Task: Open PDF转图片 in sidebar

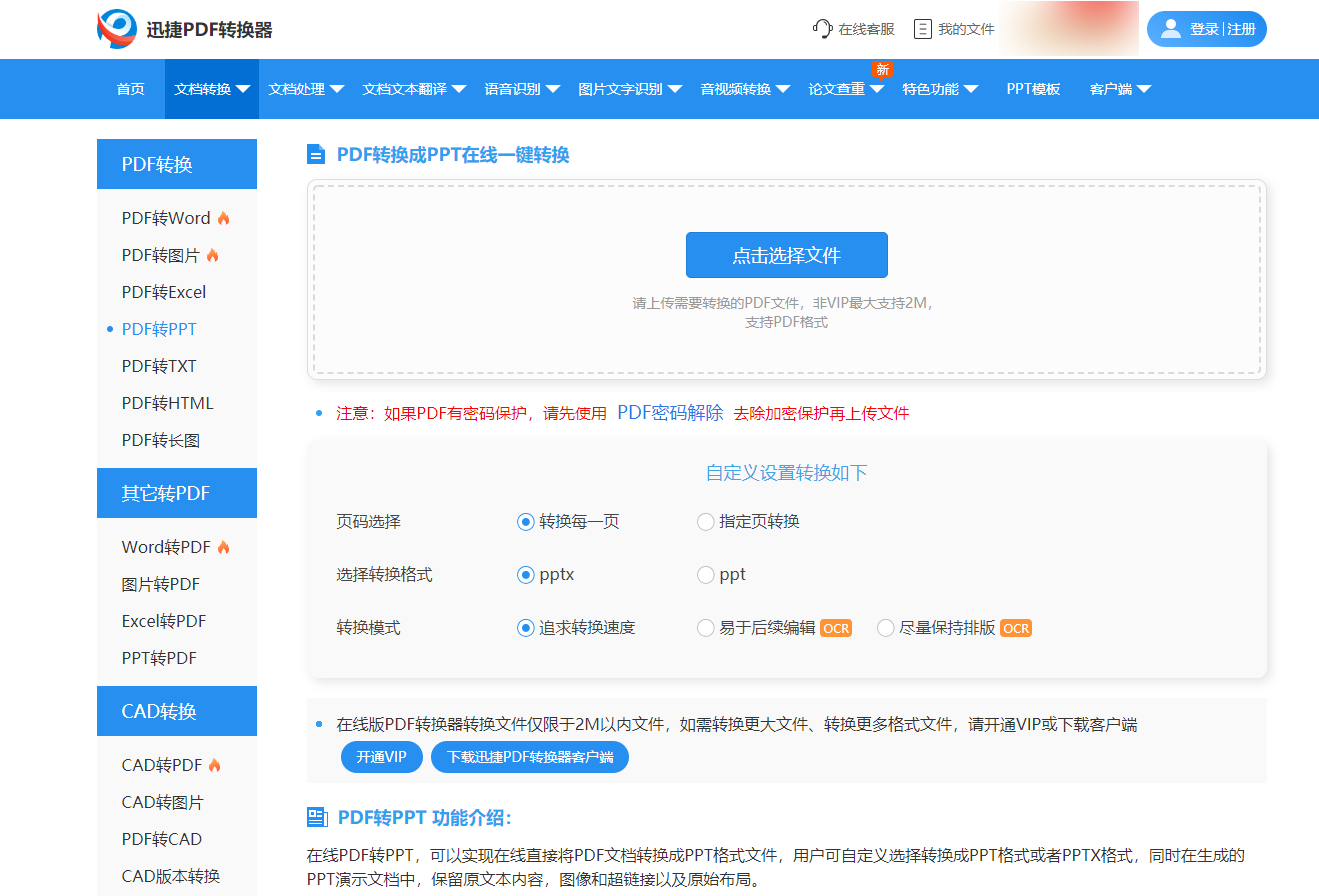Action: [161, 255]
